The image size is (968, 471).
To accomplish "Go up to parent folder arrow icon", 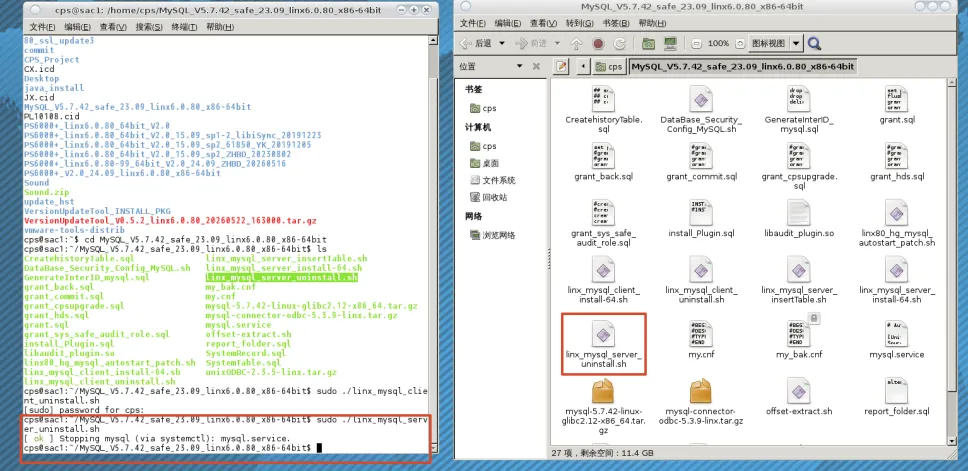I will click(576, 43).
